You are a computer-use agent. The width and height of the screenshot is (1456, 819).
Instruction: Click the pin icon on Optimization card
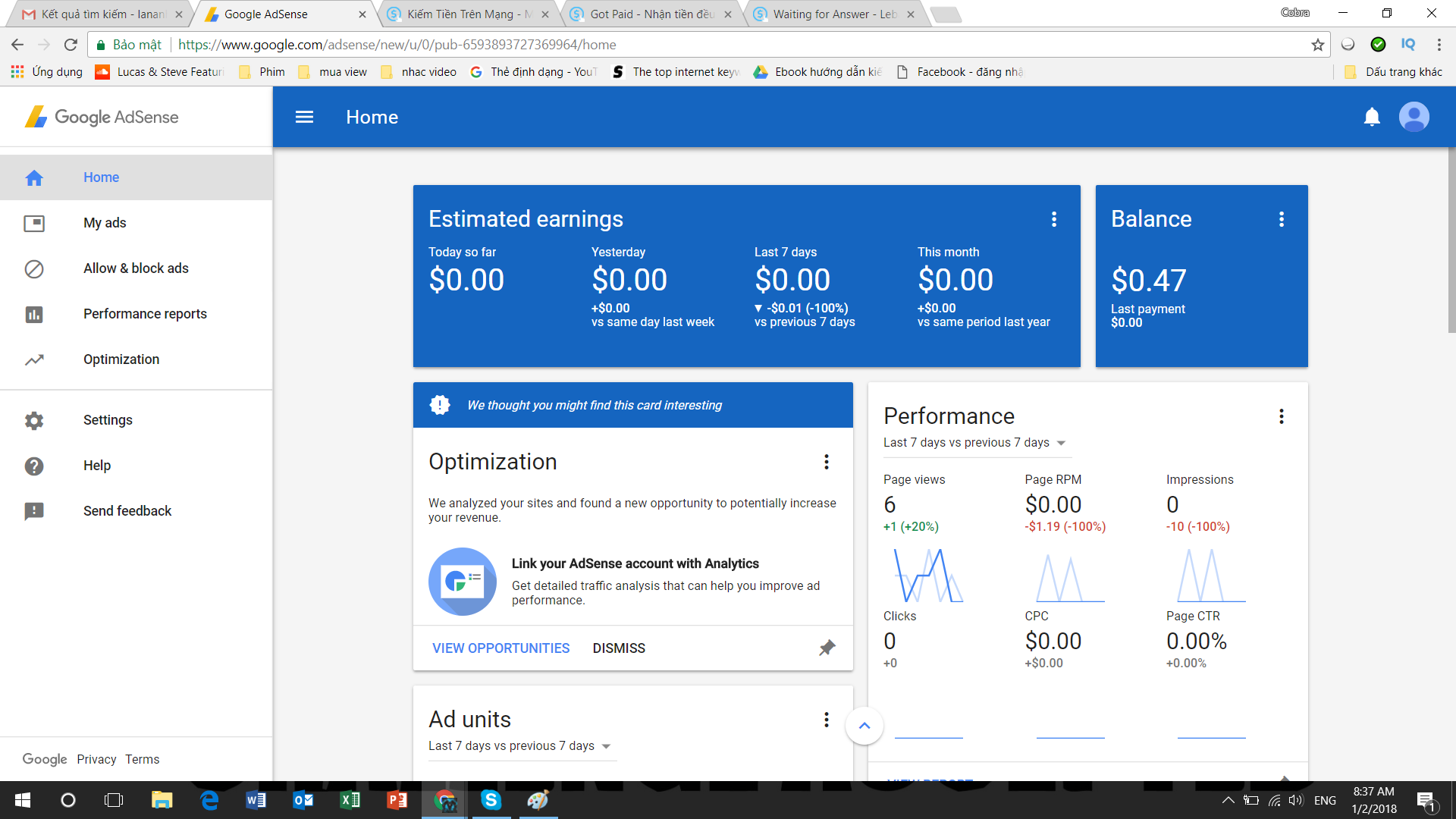pos(827,648)
